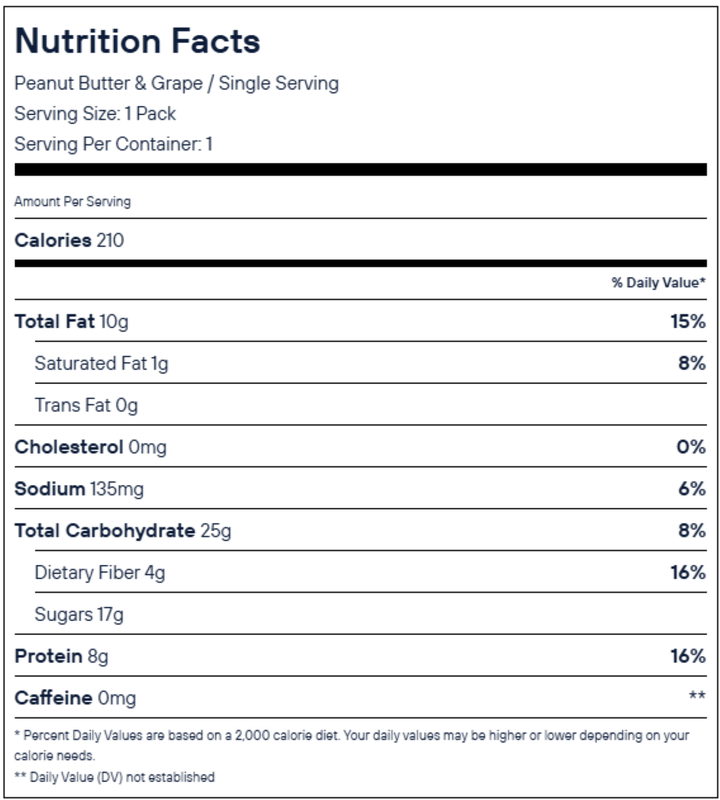This screenshot has width=720, height=800.
Task: Click the Total Fat 10g label
Action: click(71, 321)
